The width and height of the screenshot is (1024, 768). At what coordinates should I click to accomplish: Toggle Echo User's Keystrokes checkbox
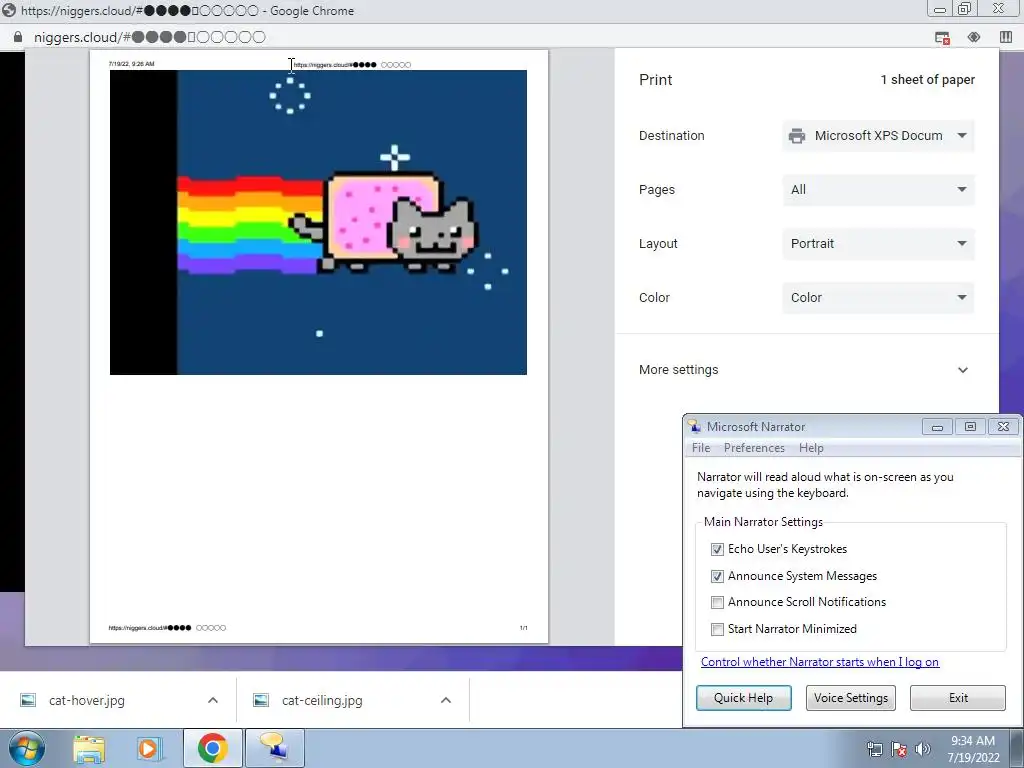[717, 549]
